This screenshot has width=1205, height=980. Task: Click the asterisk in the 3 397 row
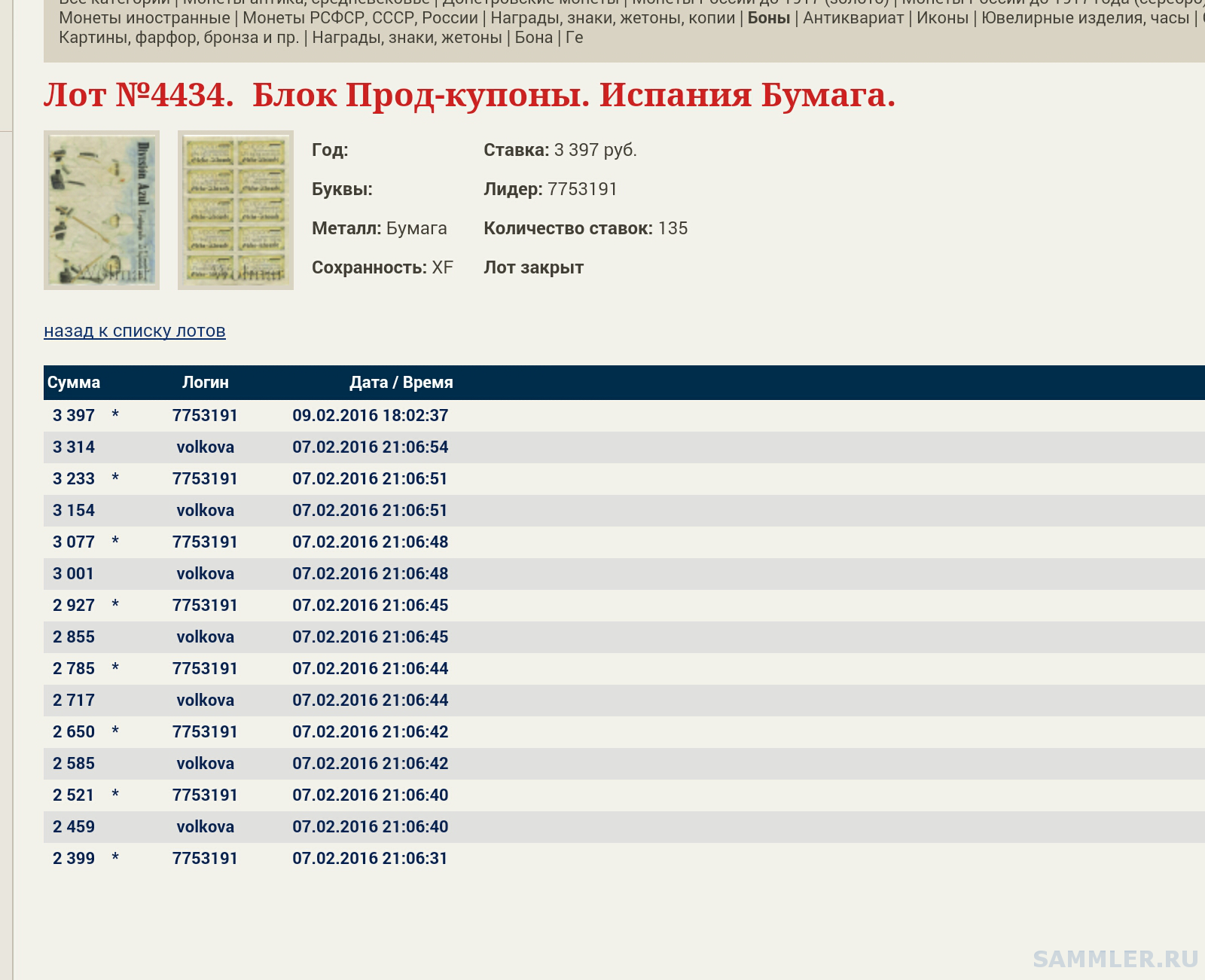(x=115, y=415)
